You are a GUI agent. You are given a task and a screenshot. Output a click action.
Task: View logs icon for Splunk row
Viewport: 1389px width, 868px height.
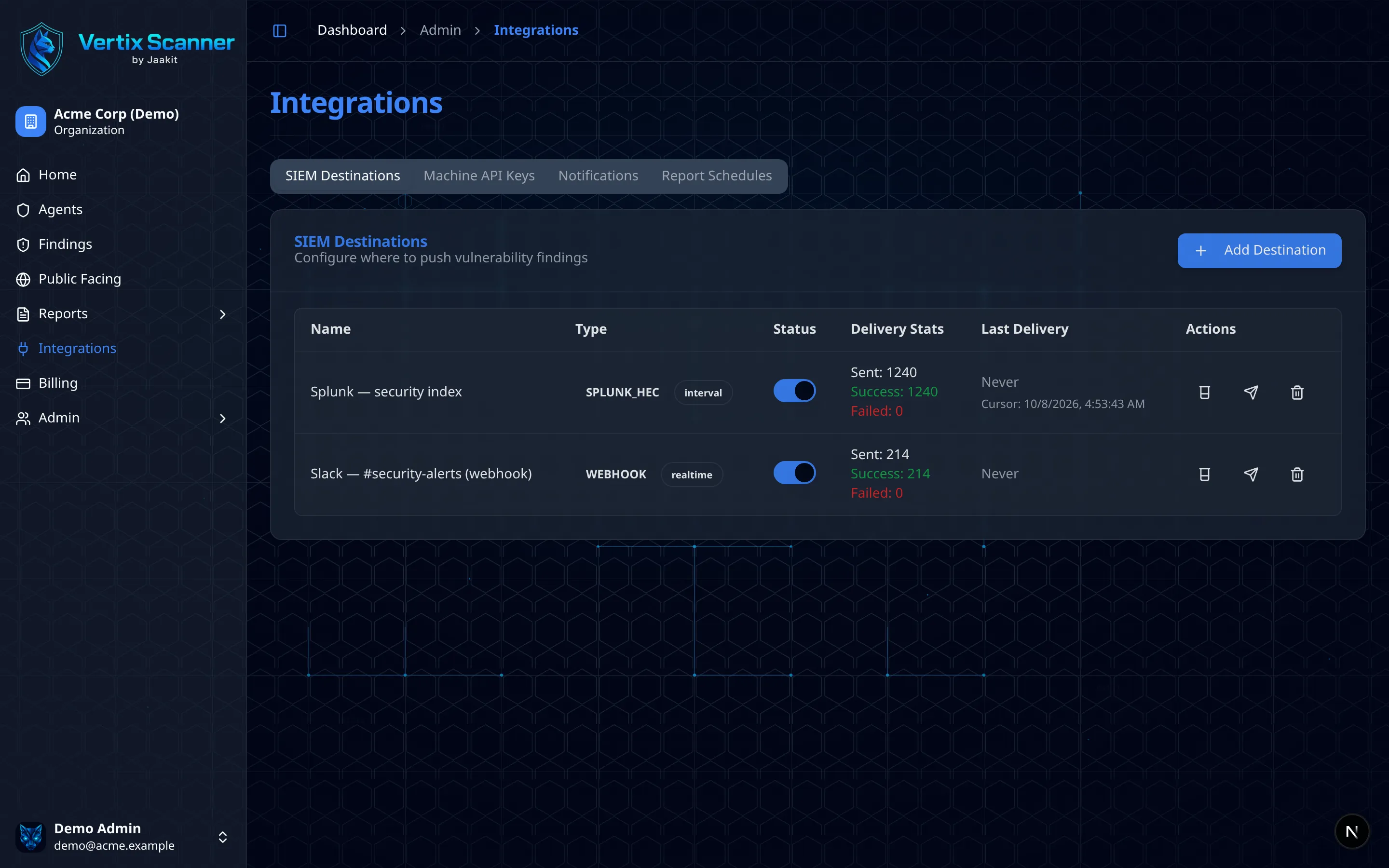pyautogui.click(x=1204, y=392)
